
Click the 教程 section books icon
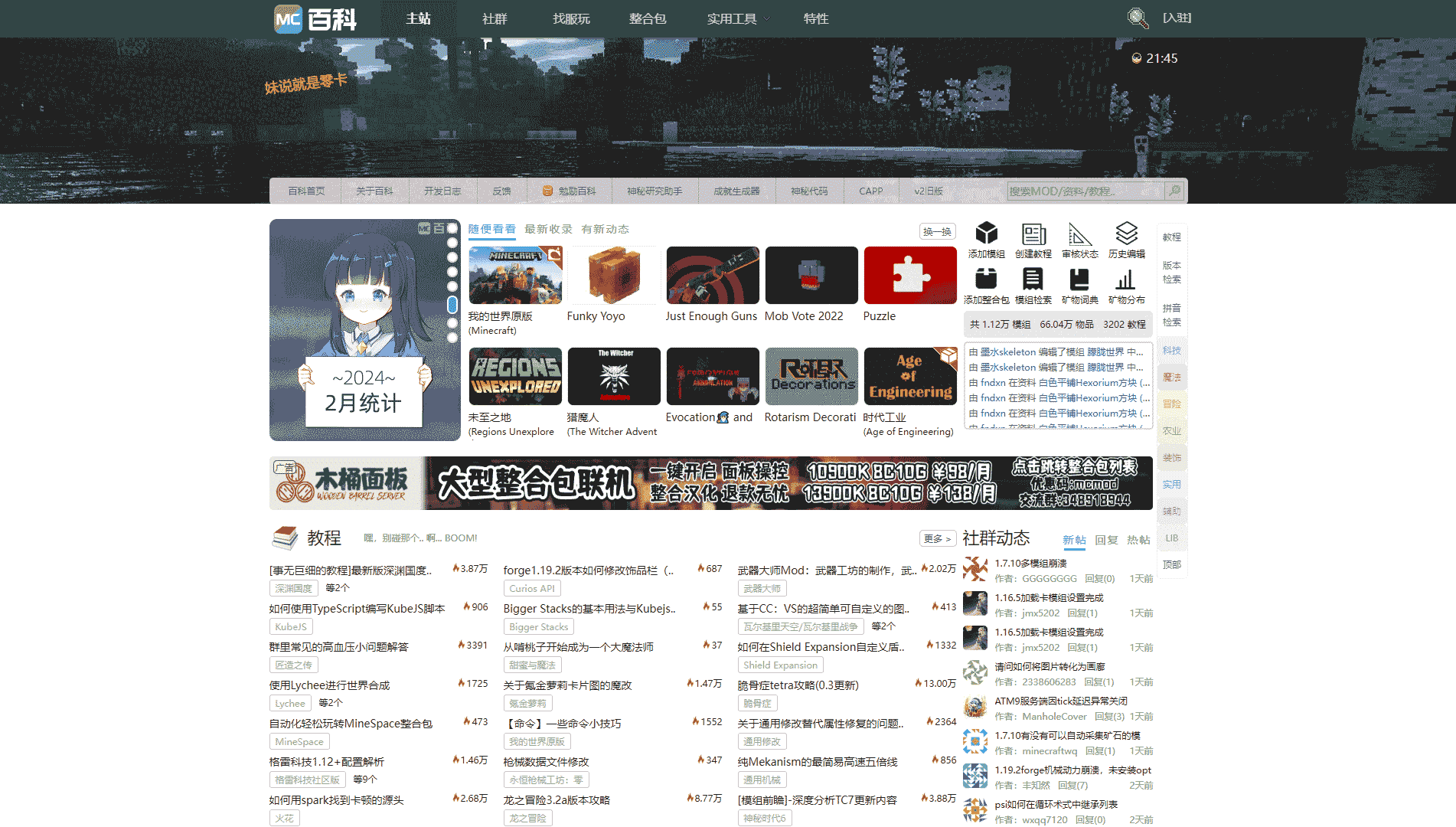click(285, 538)
